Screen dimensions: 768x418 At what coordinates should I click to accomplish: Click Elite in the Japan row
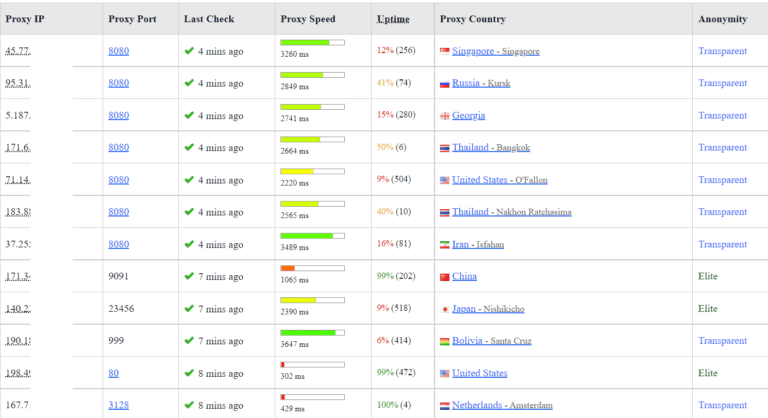click(708, 309)
